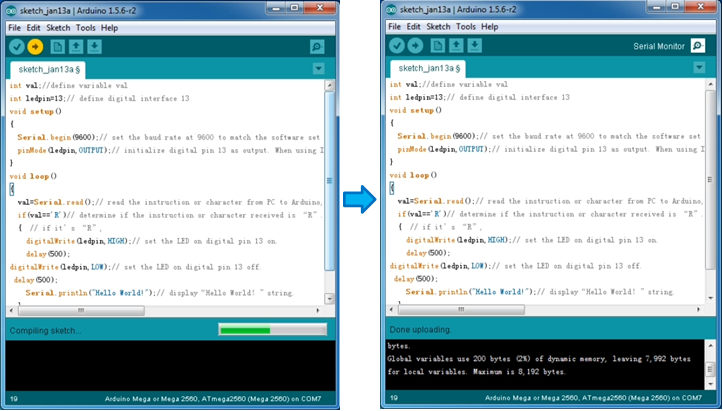Click board info status bar in right window

593,398
